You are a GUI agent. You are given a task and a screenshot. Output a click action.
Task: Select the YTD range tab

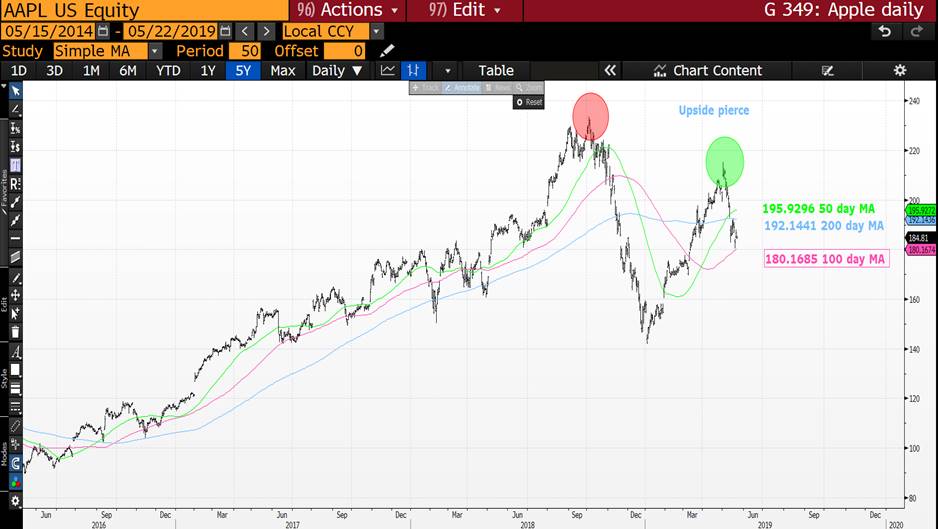(168, 71)
